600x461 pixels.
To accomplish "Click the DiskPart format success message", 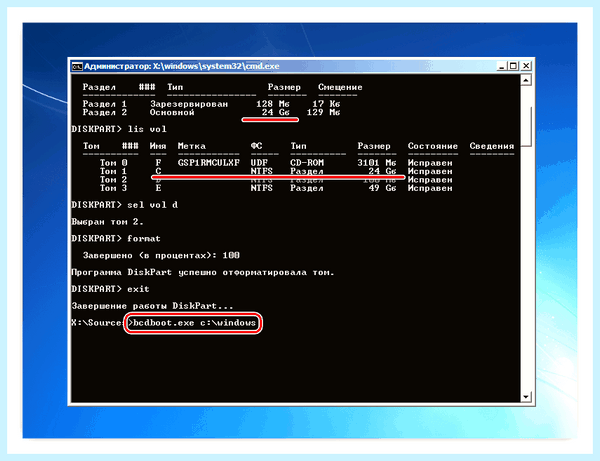I will tap(203, 272).
